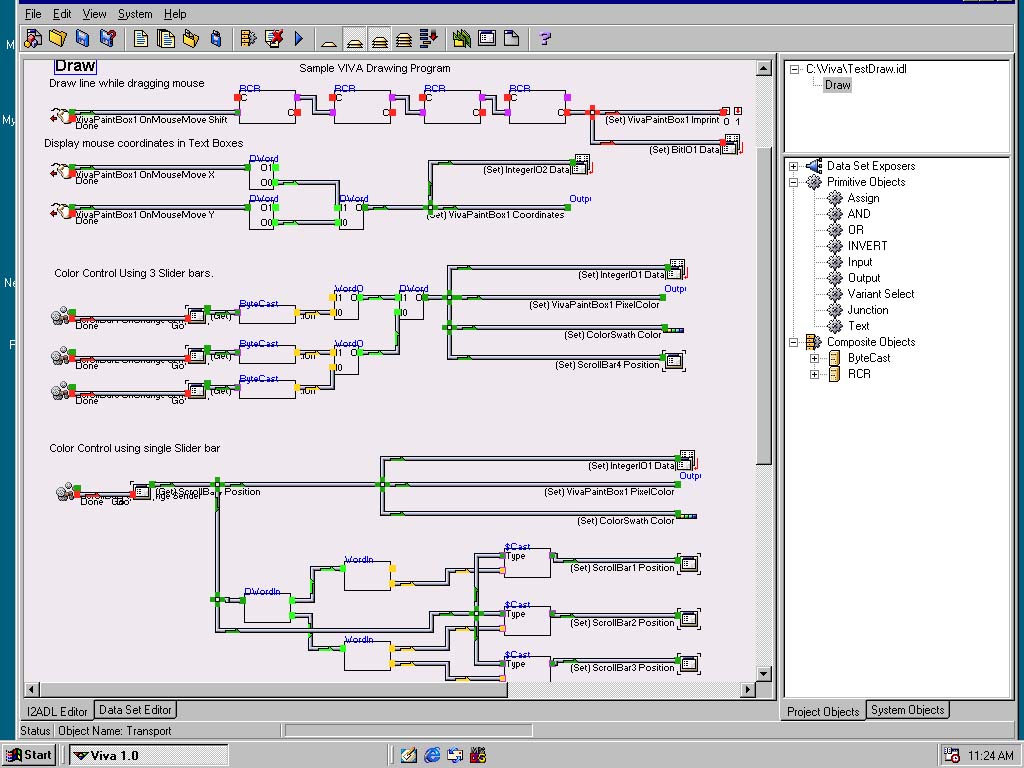Click the Windows Start button

pyautogui.click(x=29, y=755)
